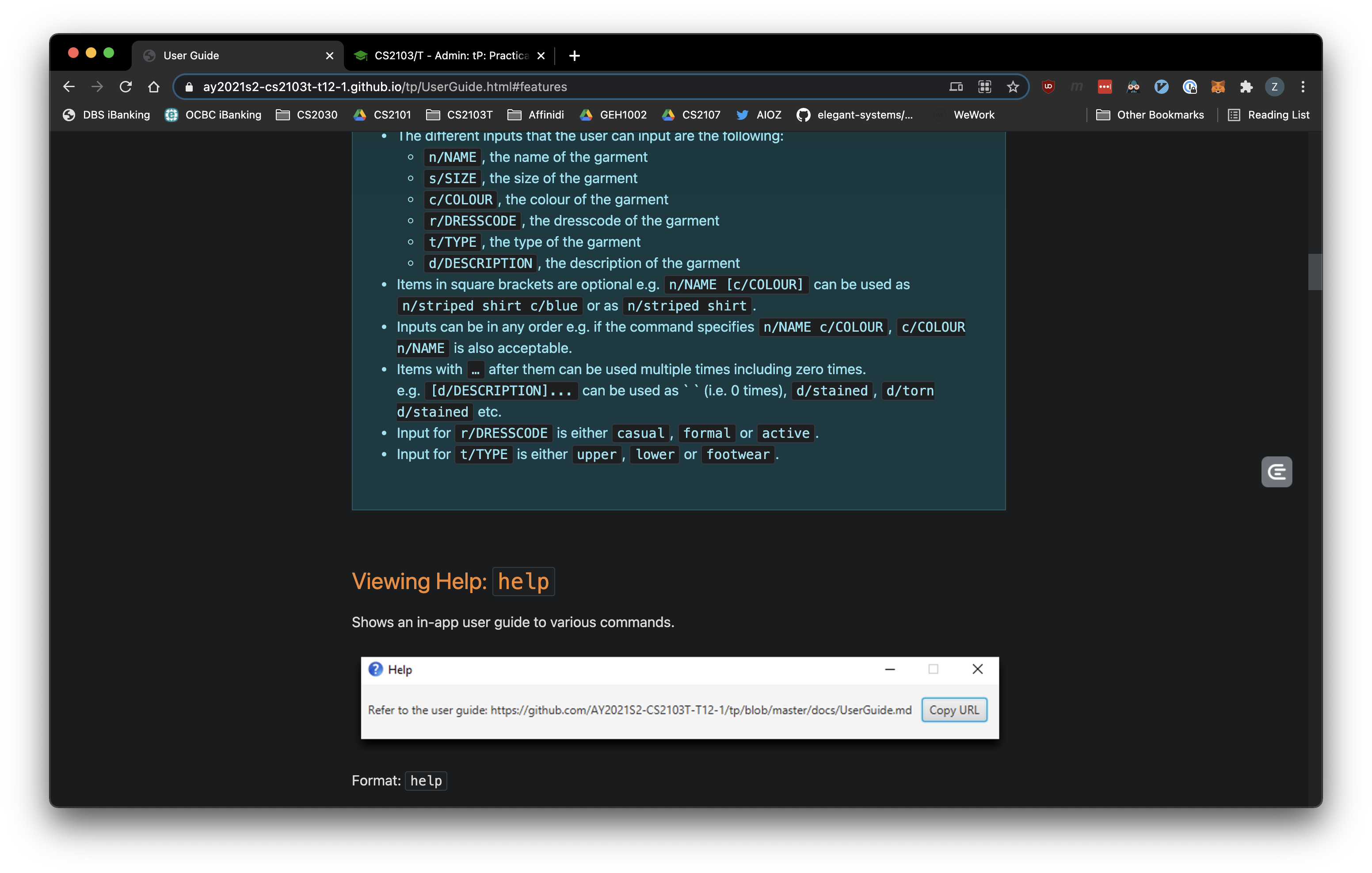Bookmark this page with the star icon
This screenshot has height=873, width=1372.
coord(1013,87)
